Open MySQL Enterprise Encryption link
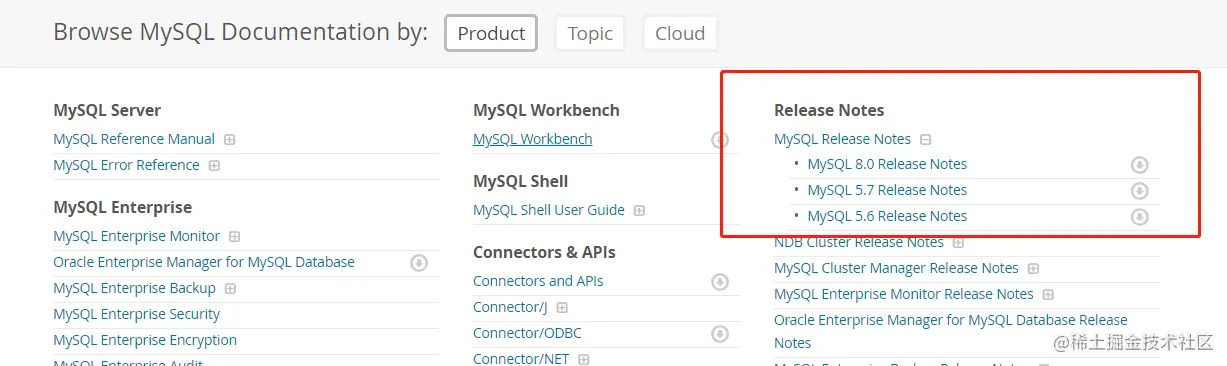Screen dimensions: 1227x366 [145, 340]
